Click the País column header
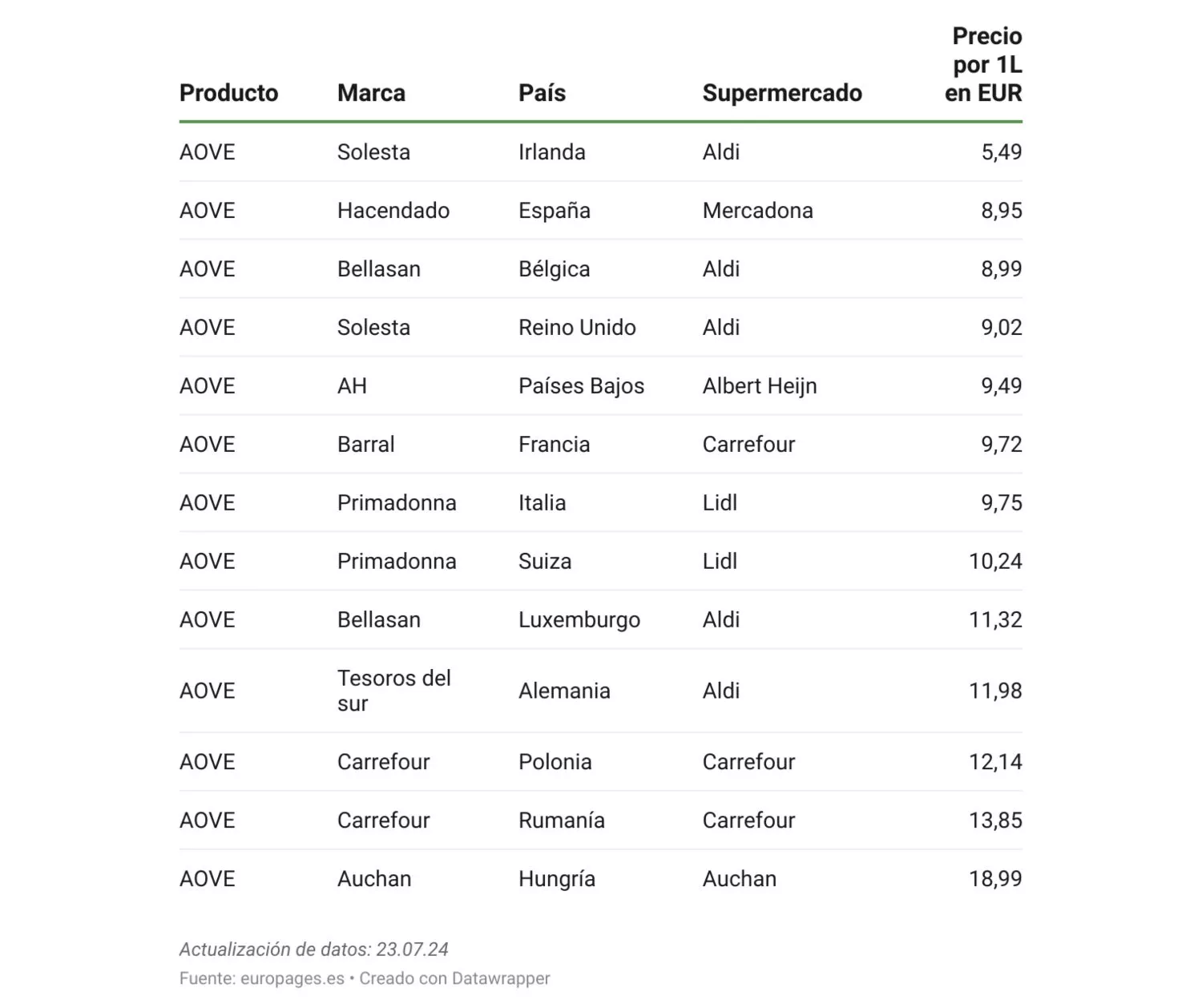Image resolution: width=1202 pixels, height=1008 pixels. coord(542,93)
